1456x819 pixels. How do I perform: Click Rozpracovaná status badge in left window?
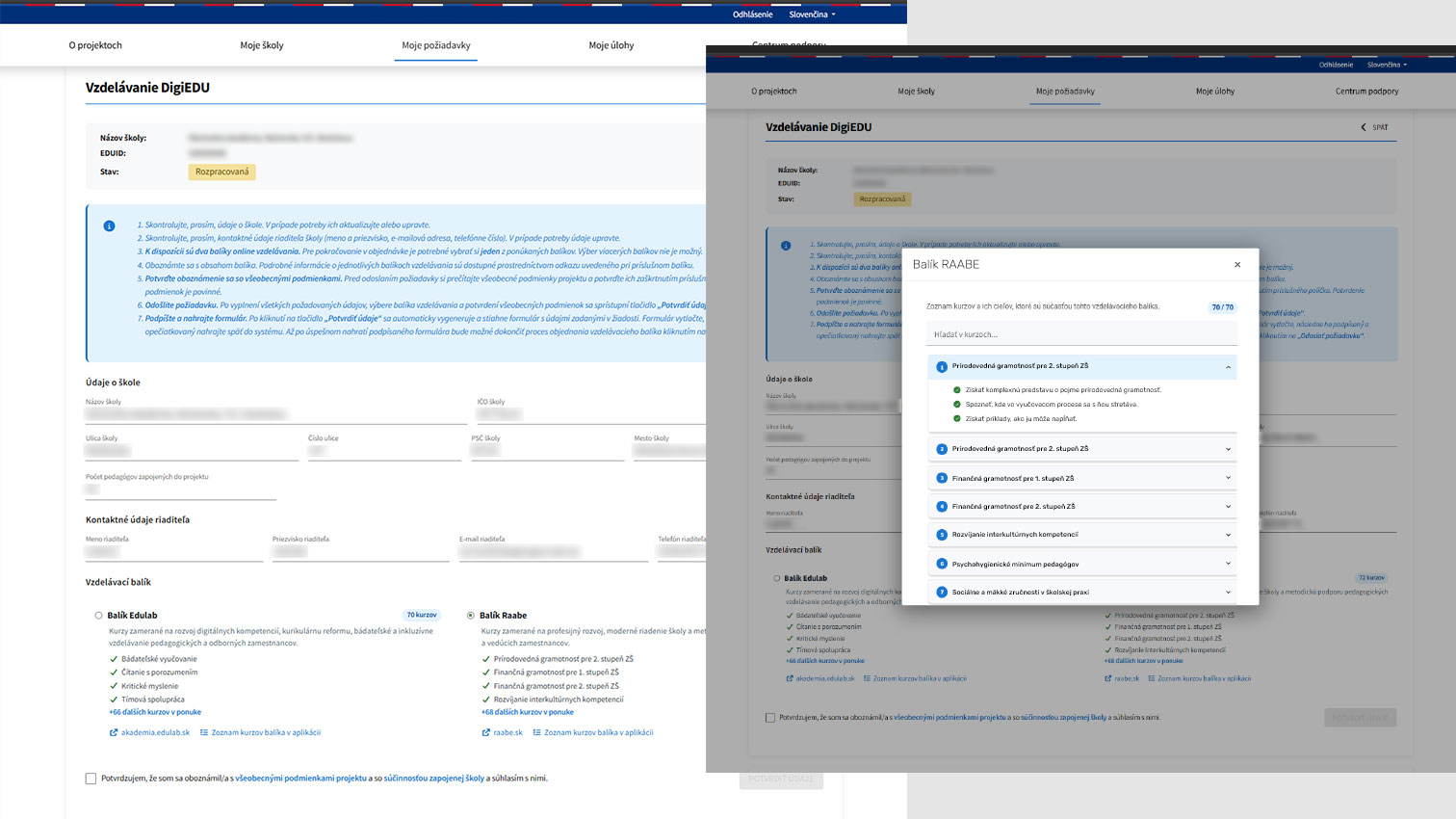tap(222, 172)
